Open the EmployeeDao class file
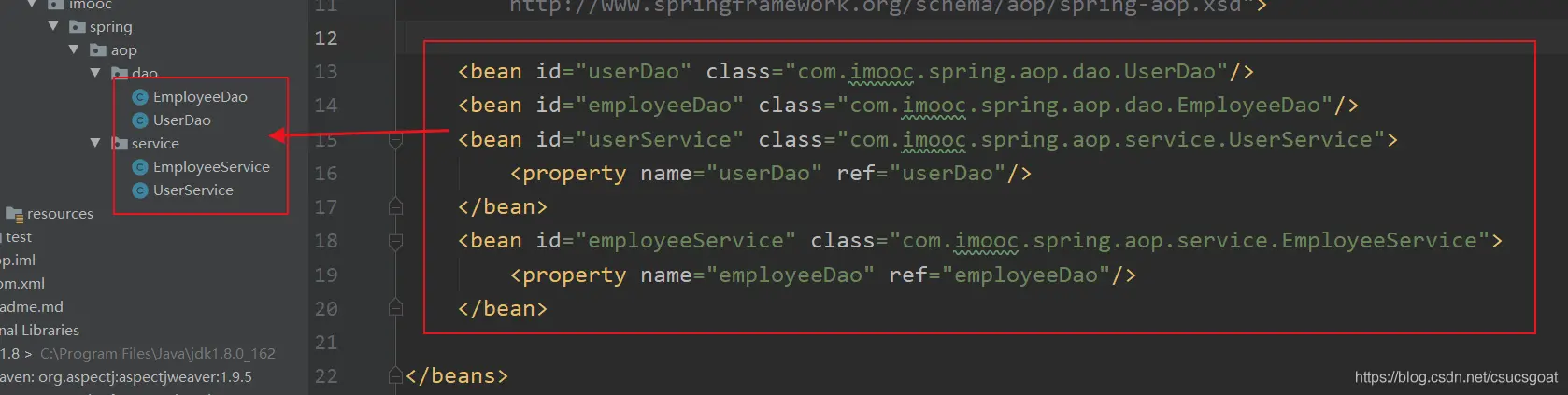 tap(200, 96)
